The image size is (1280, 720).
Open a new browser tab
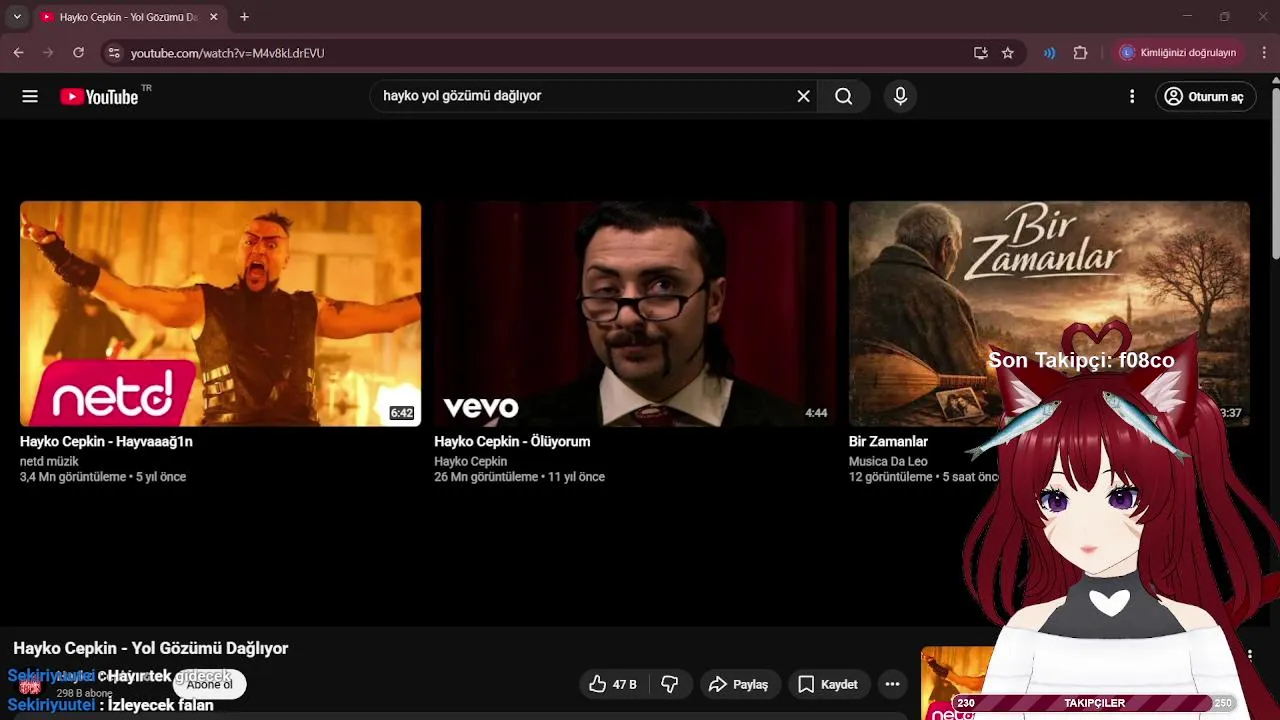[x=244, y=17]
